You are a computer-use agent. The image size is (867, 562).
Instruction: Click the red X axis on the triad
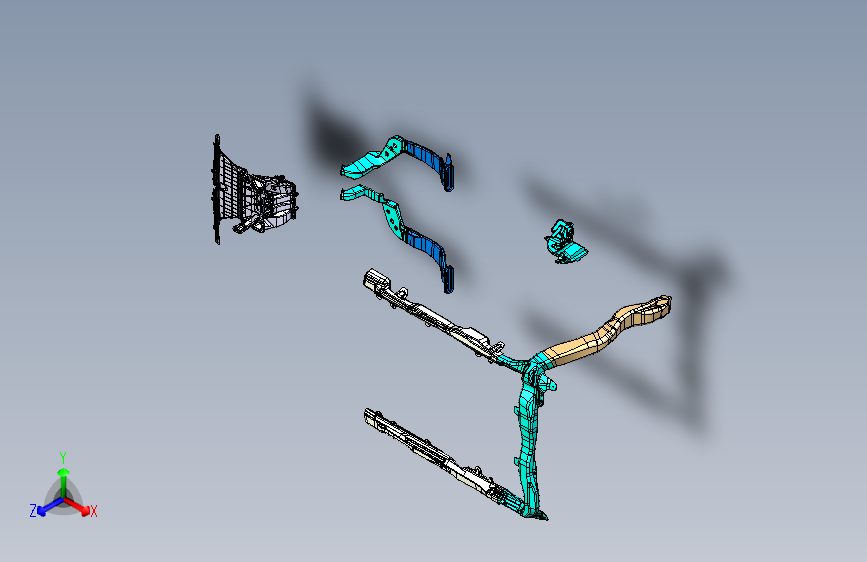point(77,506)
